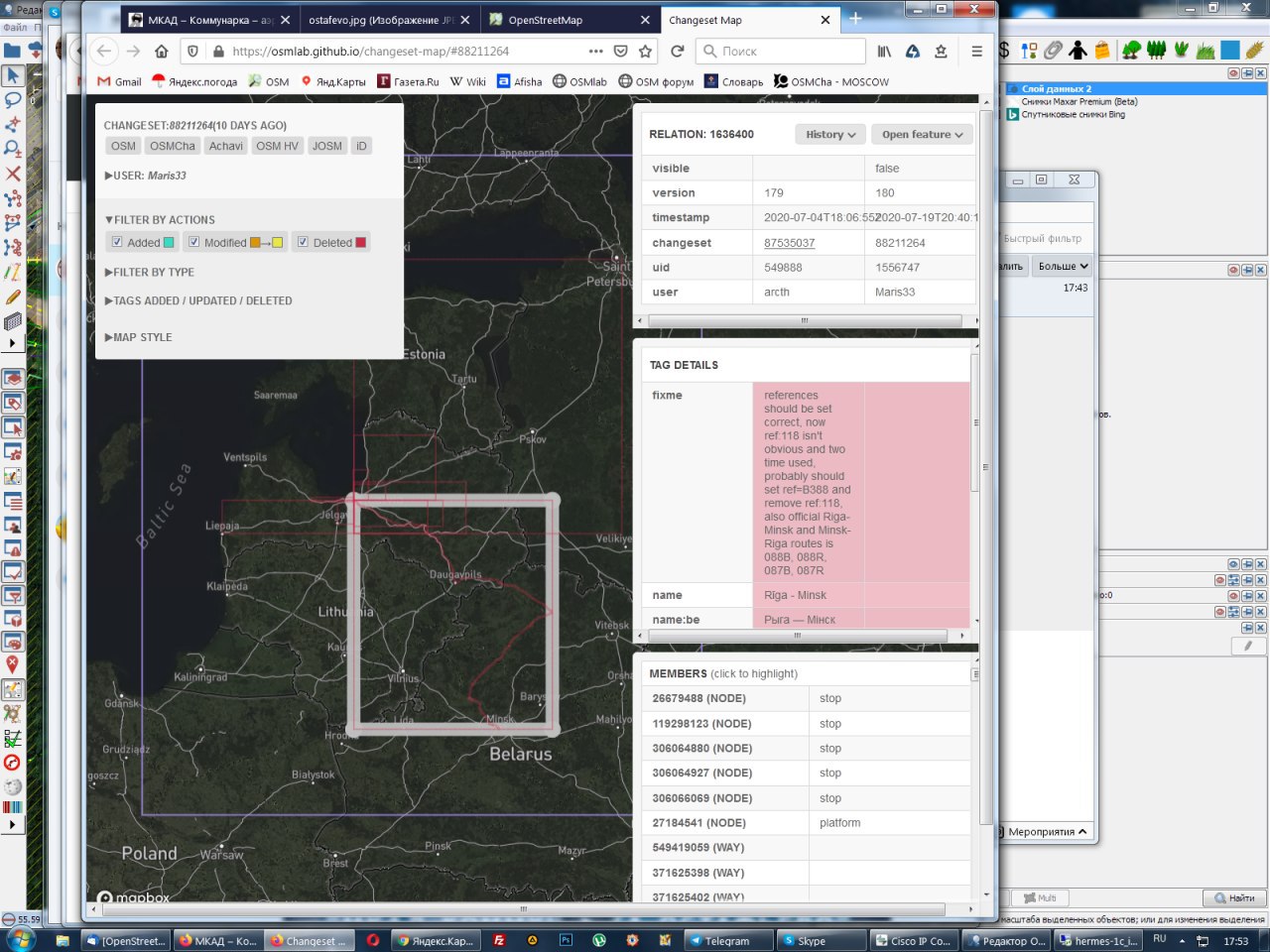Open changeset 87535037 link
The height and width of the screenshot is (952, 1270).
[790, 243]
